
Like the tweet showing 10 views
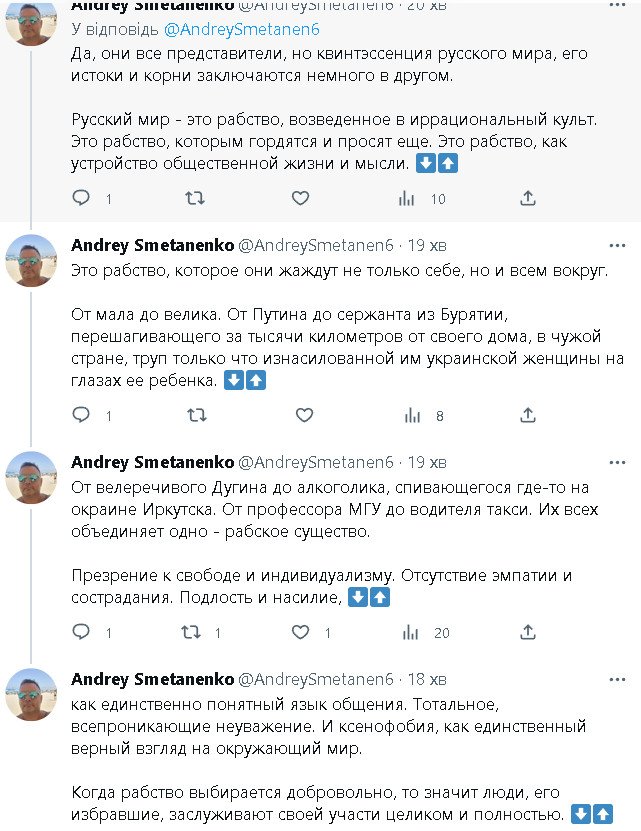tap(300, 199)
